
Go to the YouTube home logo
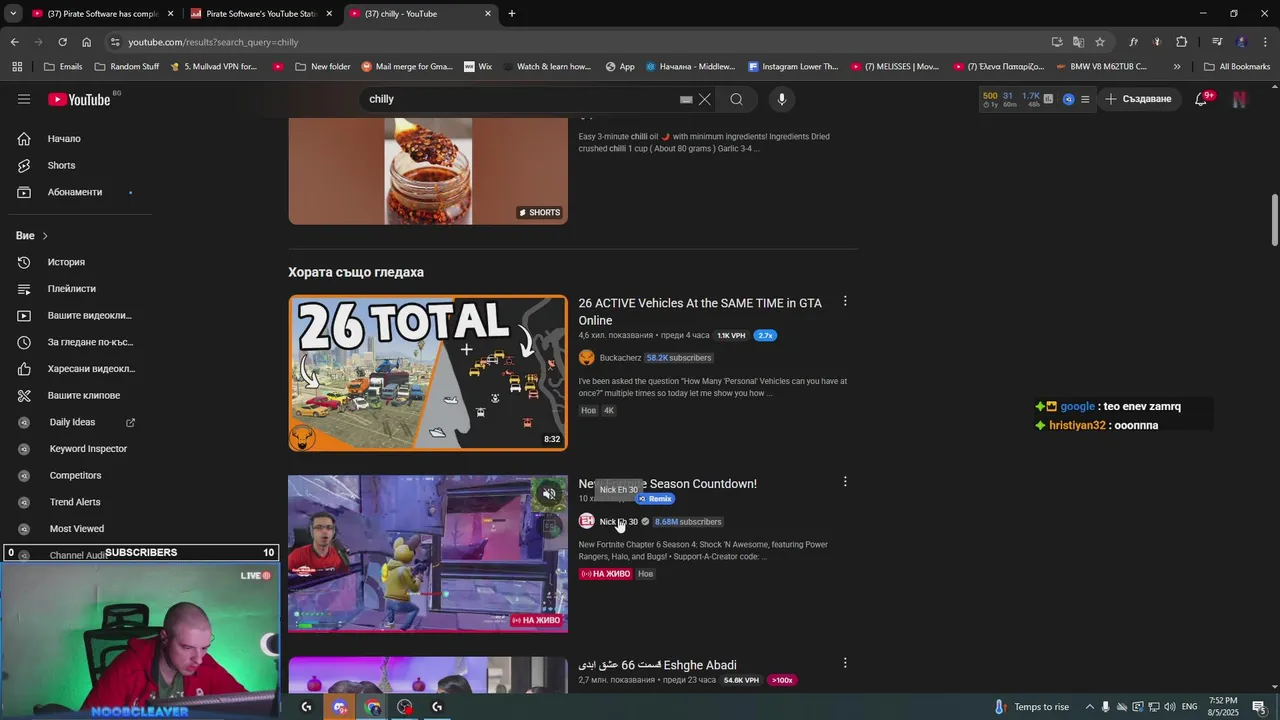pyautogui.click(x=79, y=99)
